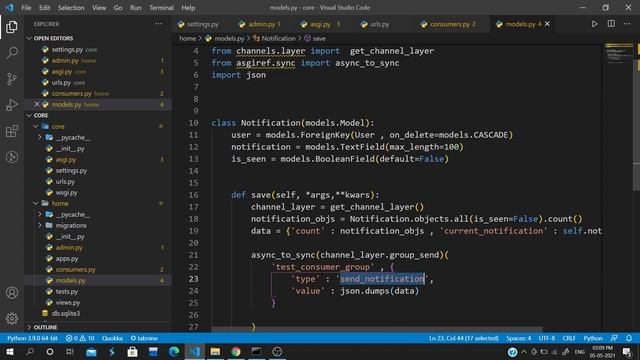Click home in the breadcrumb

tap(187, 38)
